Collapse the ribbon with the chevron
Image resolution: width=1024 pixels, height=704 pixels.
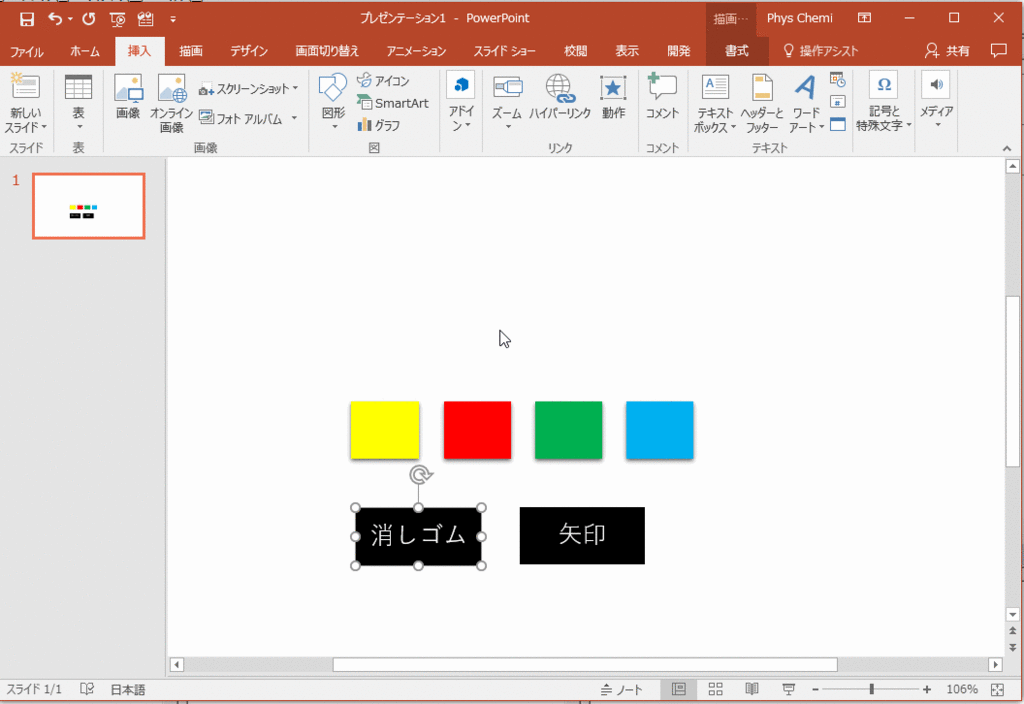(x=1006, y=149)
